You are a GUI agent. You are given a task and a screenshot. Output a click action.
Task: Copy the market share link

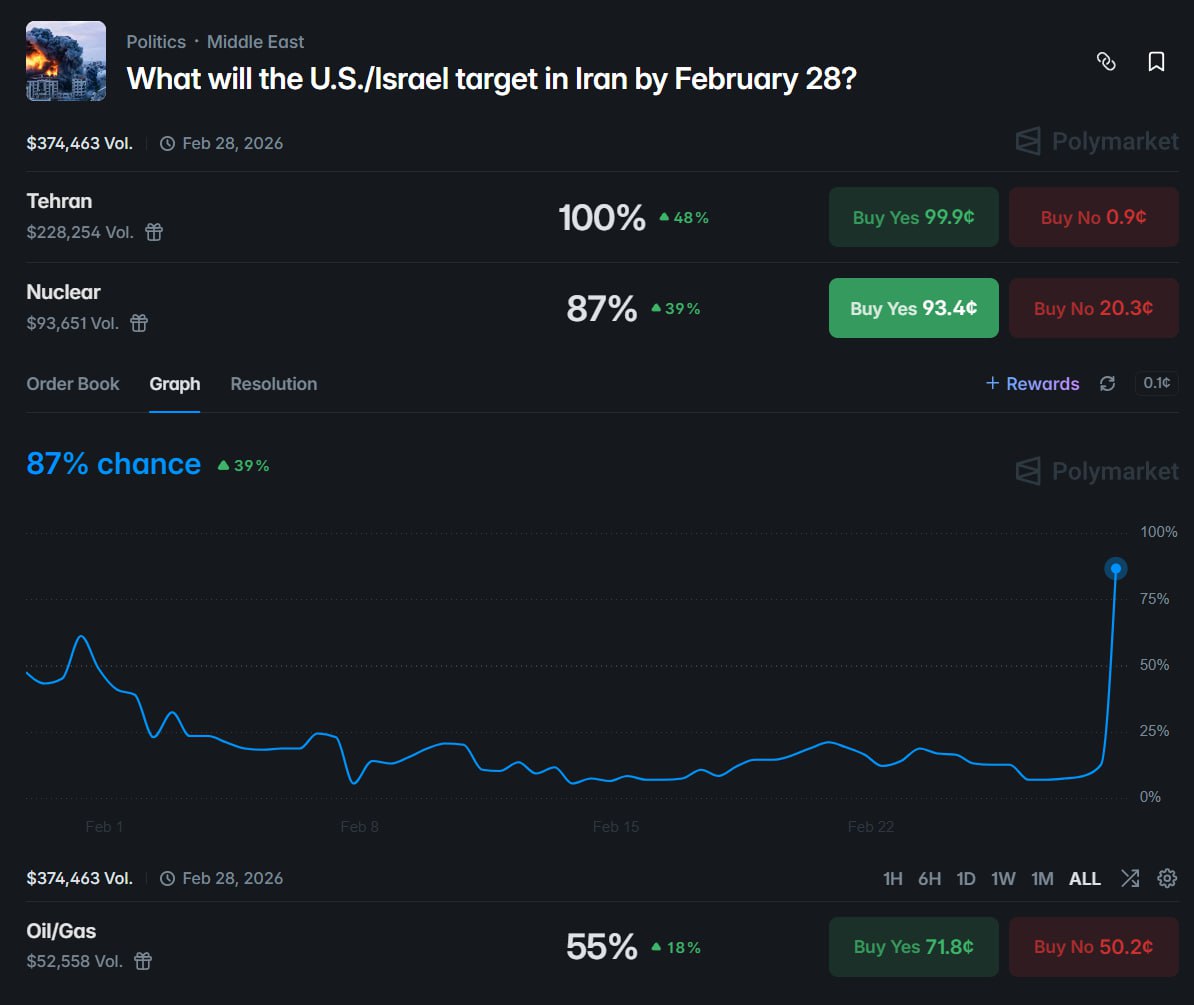click(x=1108, y=61)
